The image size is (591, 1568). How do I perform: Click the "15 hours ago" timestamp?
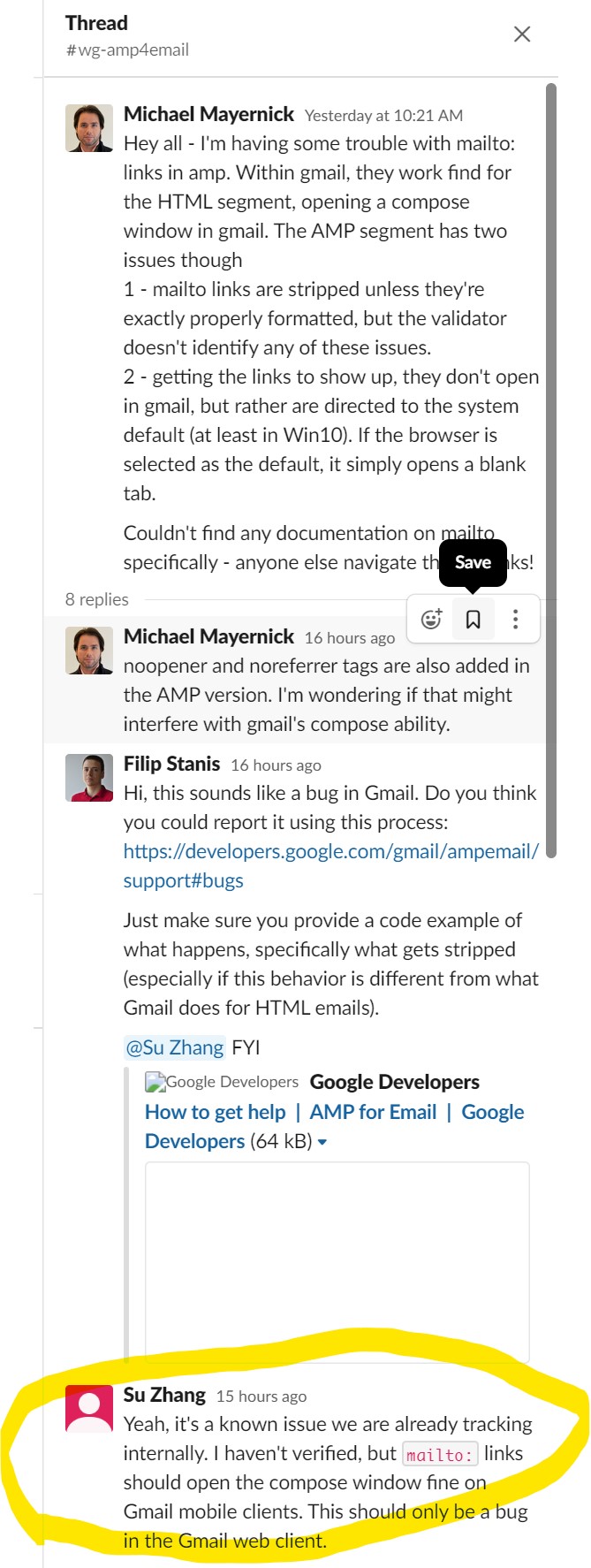(x=261, y=1397)
